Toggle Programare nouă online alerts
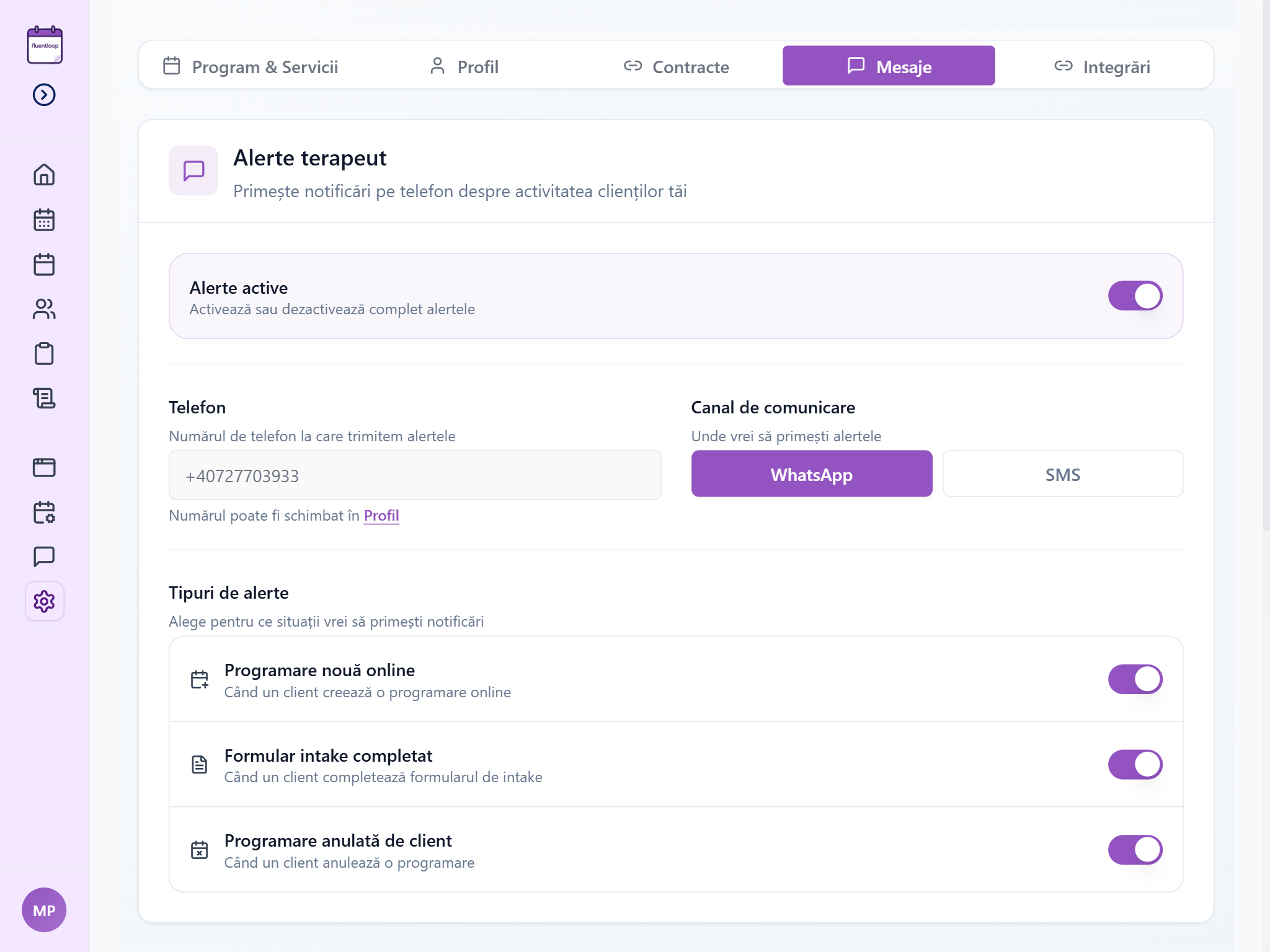 [1135, 679]
